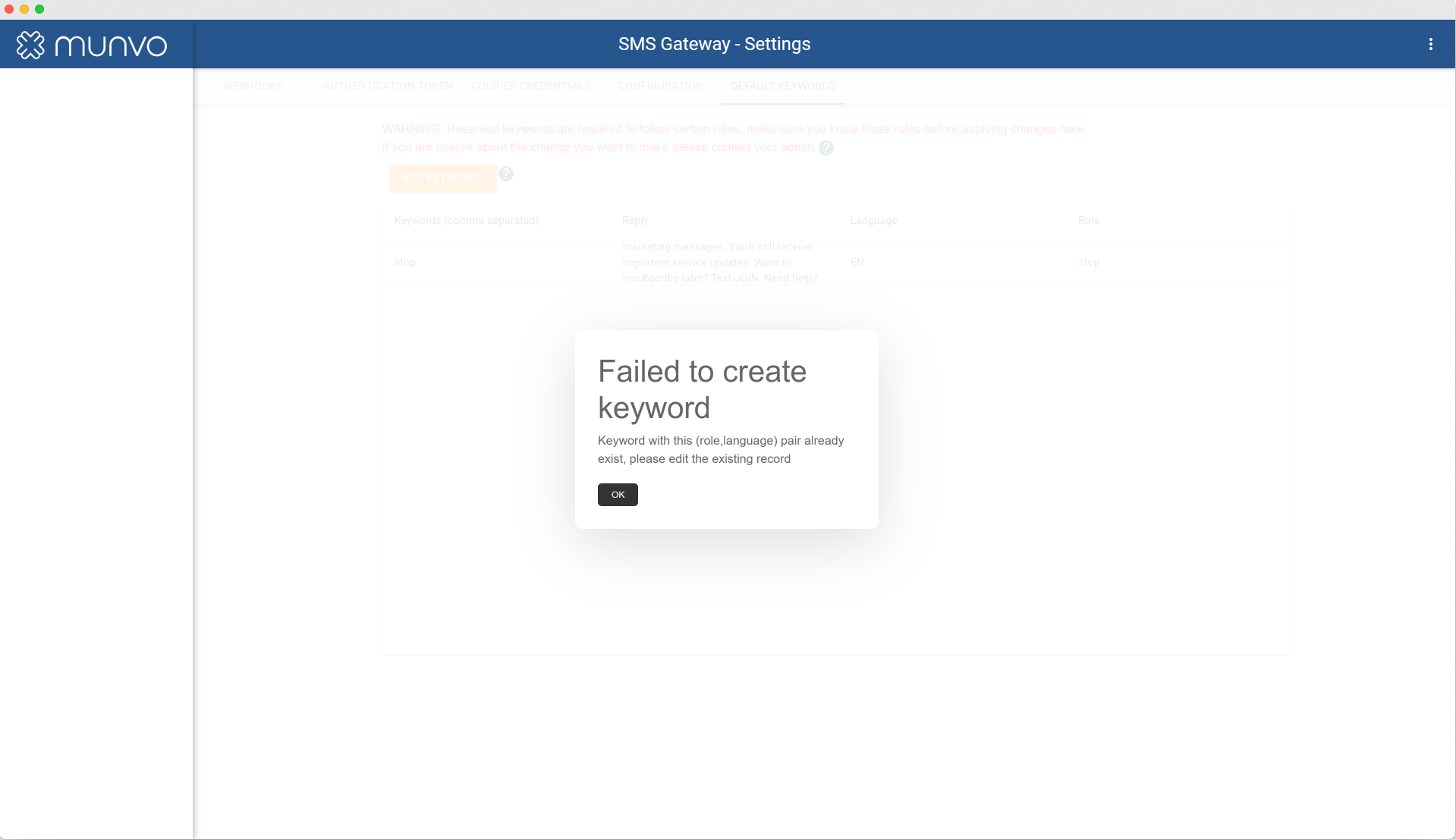Click the Add Keywords button

(x=443, y=178)
